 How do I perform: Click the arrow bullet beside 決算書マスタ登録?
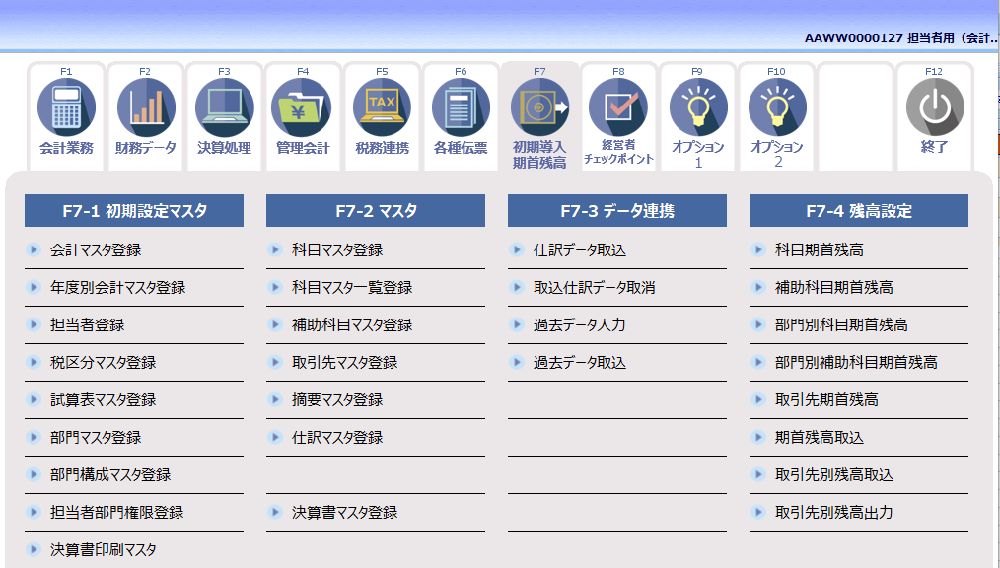[275, 512]
